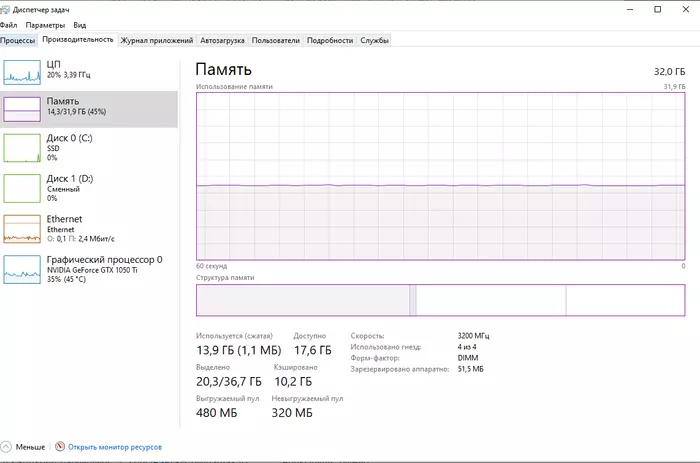Select the NVIDIA GeForce GTX 1050 Ti graph icon
The height and width of the screenshot is (463, 700).
[22, 268]
